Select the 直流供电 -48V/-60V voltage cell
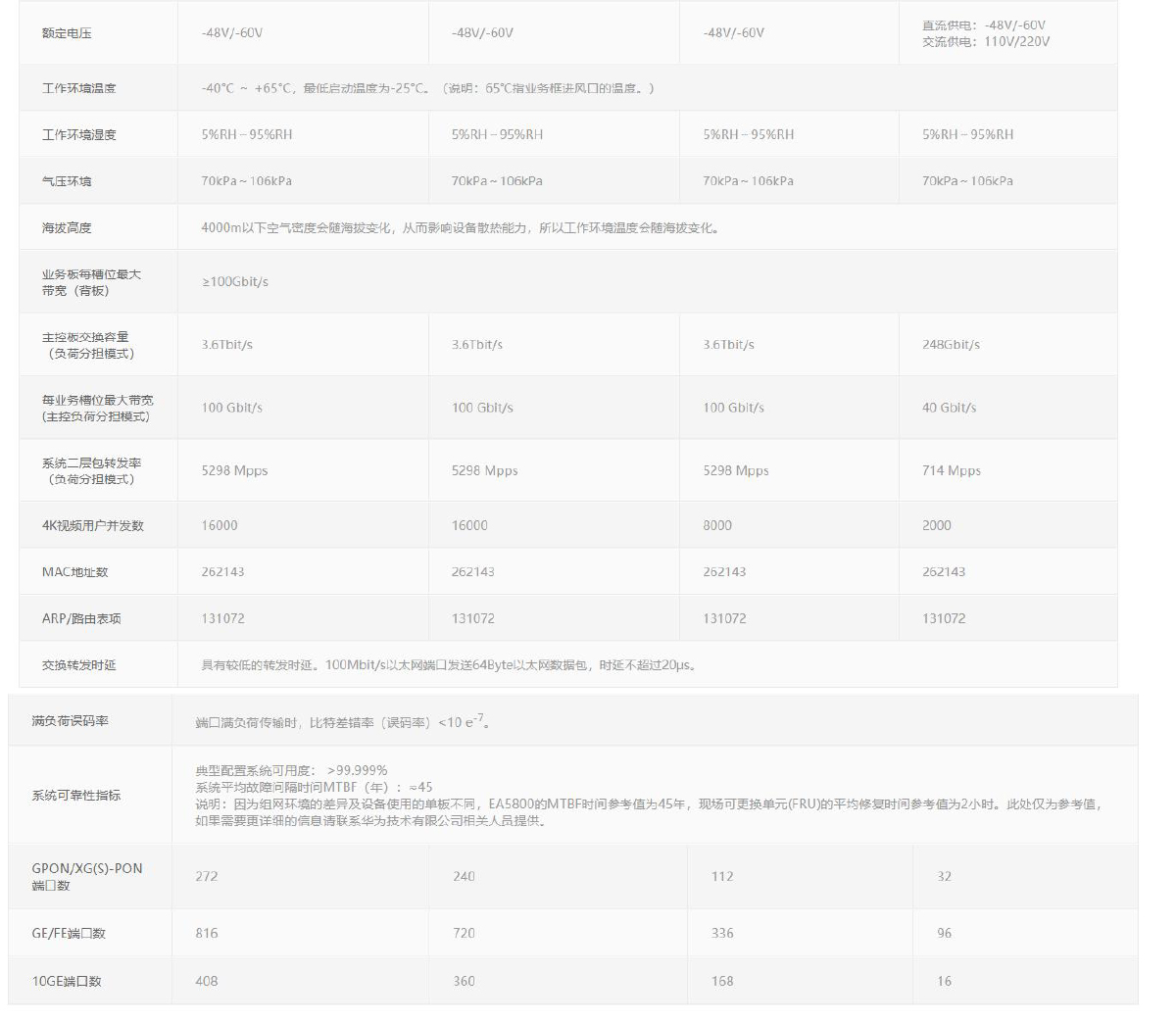The height and width of the screenshot is (1022, 1176). click(x=984, y=25)
